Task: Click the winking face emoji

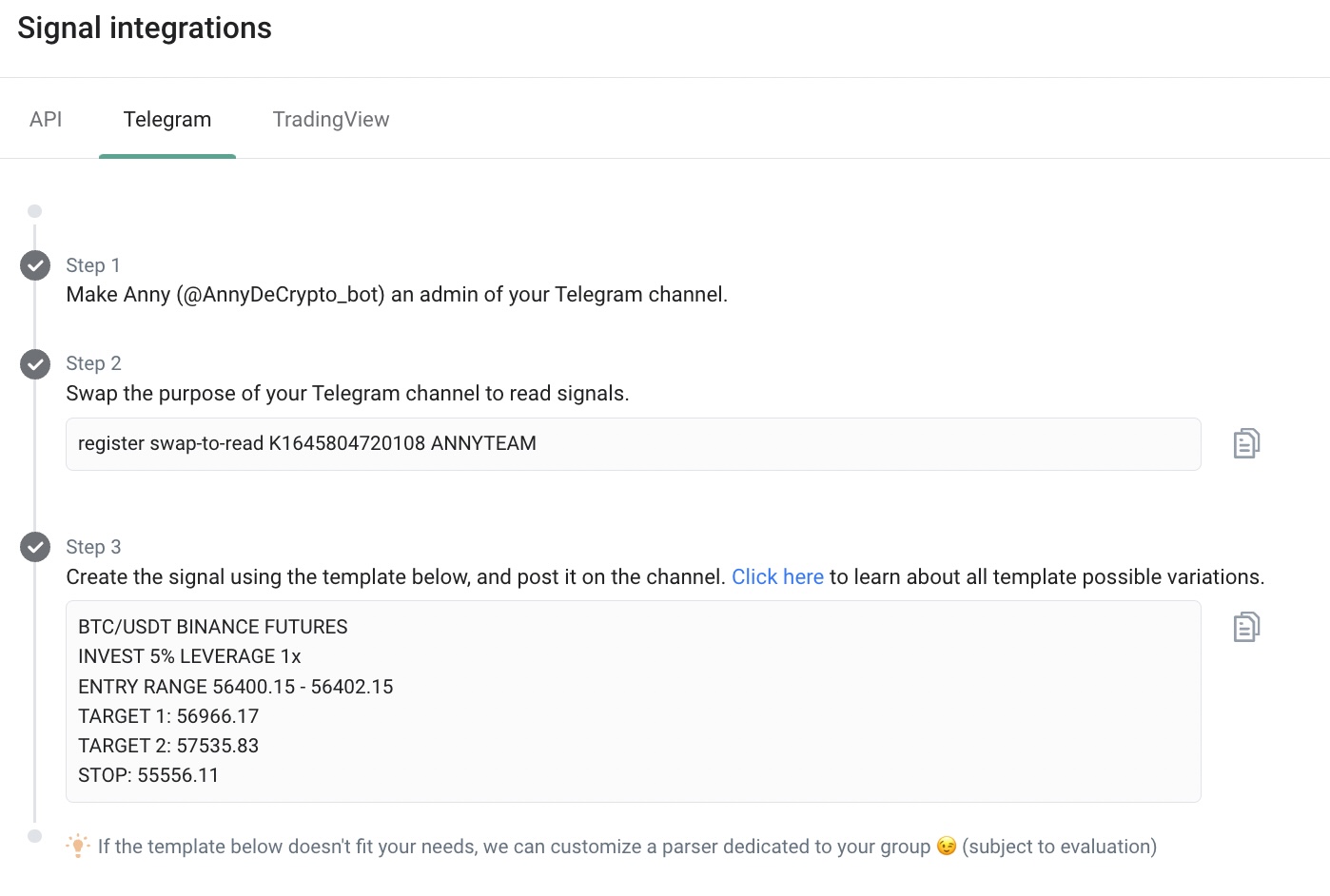Action: [947, 847]
